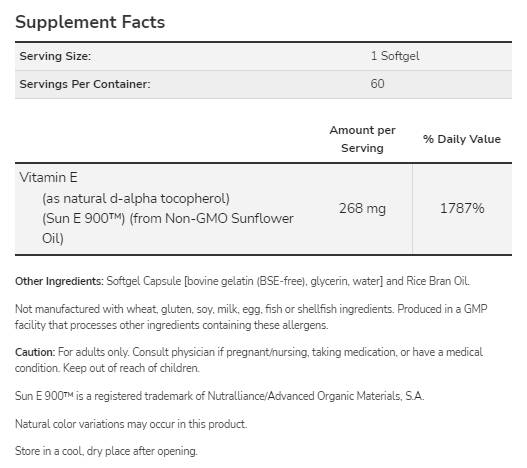Click the Amount per Serving column header

click(362, 139)
